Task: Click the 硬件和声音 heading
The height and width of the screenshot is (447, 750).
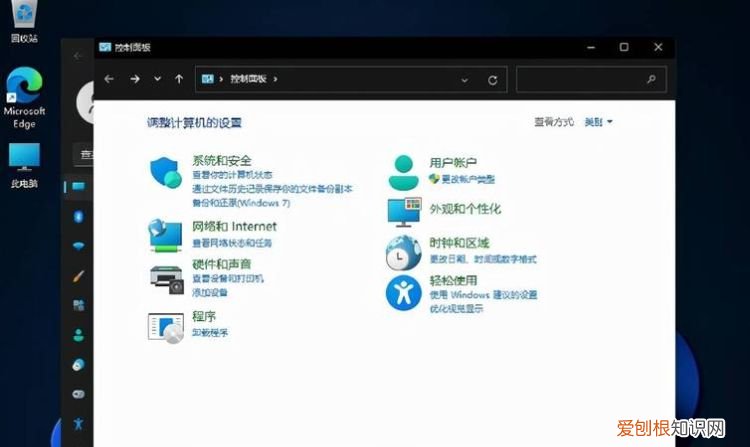Action: point(221,264)
